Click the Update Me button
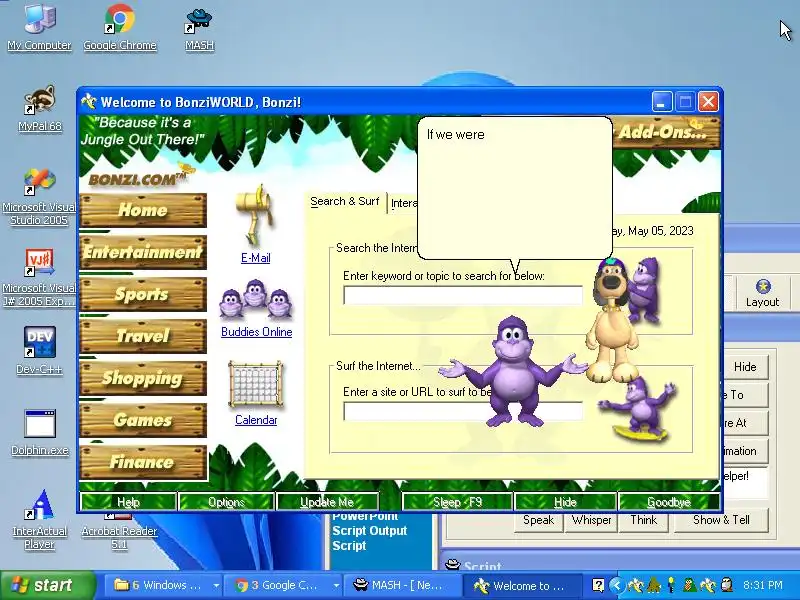This screenshot has width=800, height=600. click(x=327, y=502)
